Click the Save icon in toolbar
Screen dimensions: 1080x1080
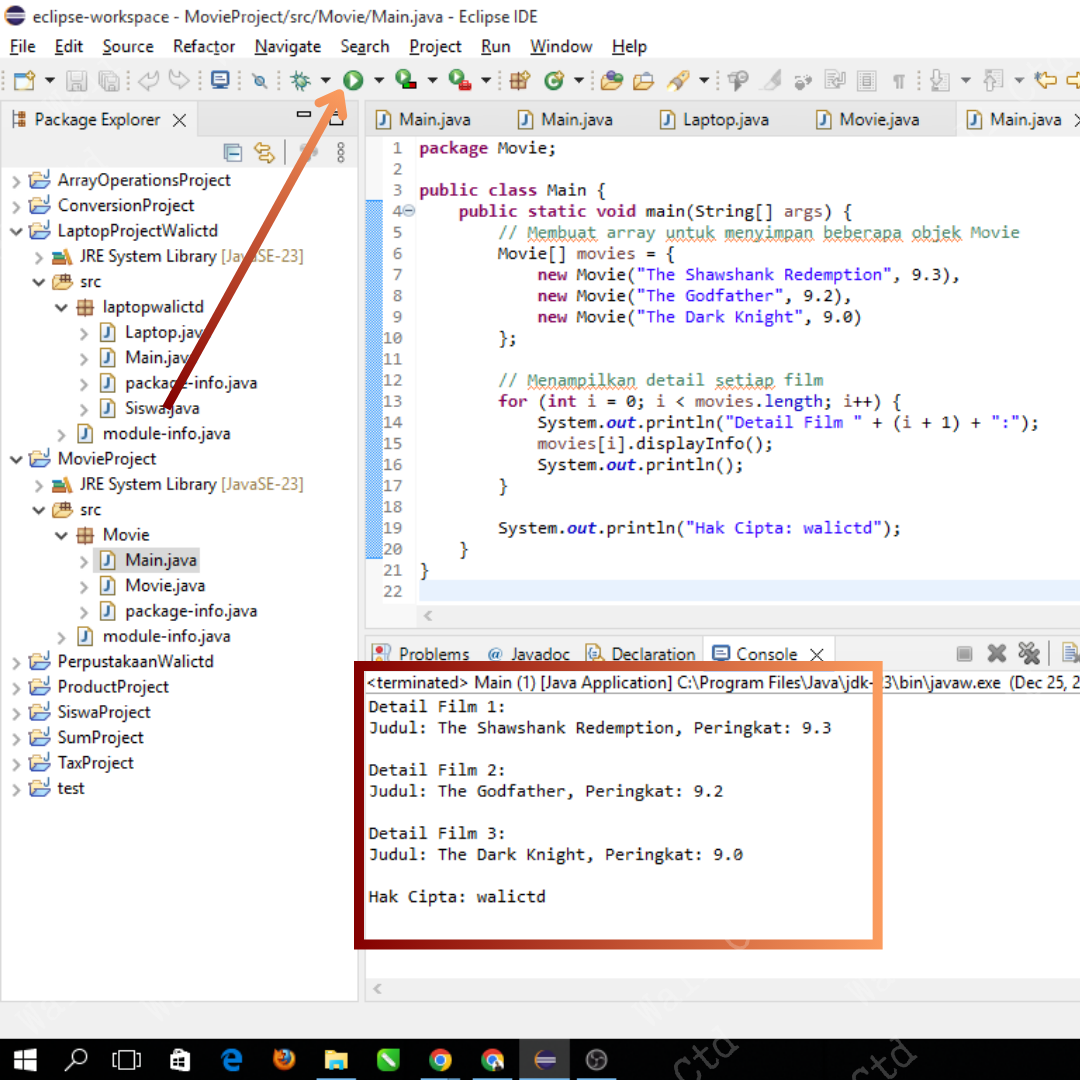77,80
